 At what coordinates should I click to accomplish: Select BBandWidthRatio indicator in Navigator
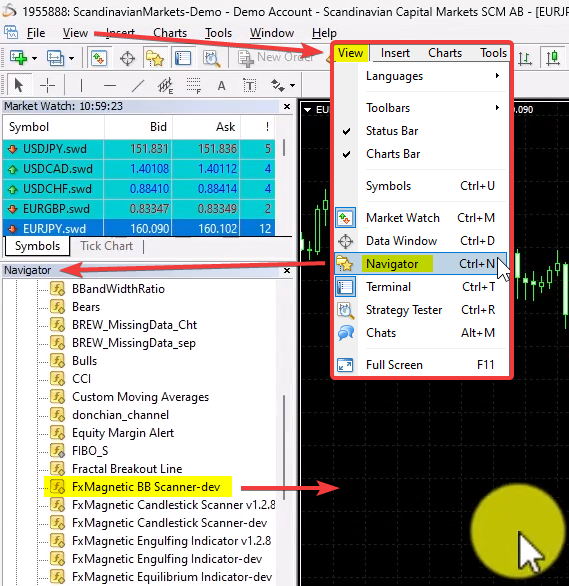pyautogui.click(x=118, y=289)
